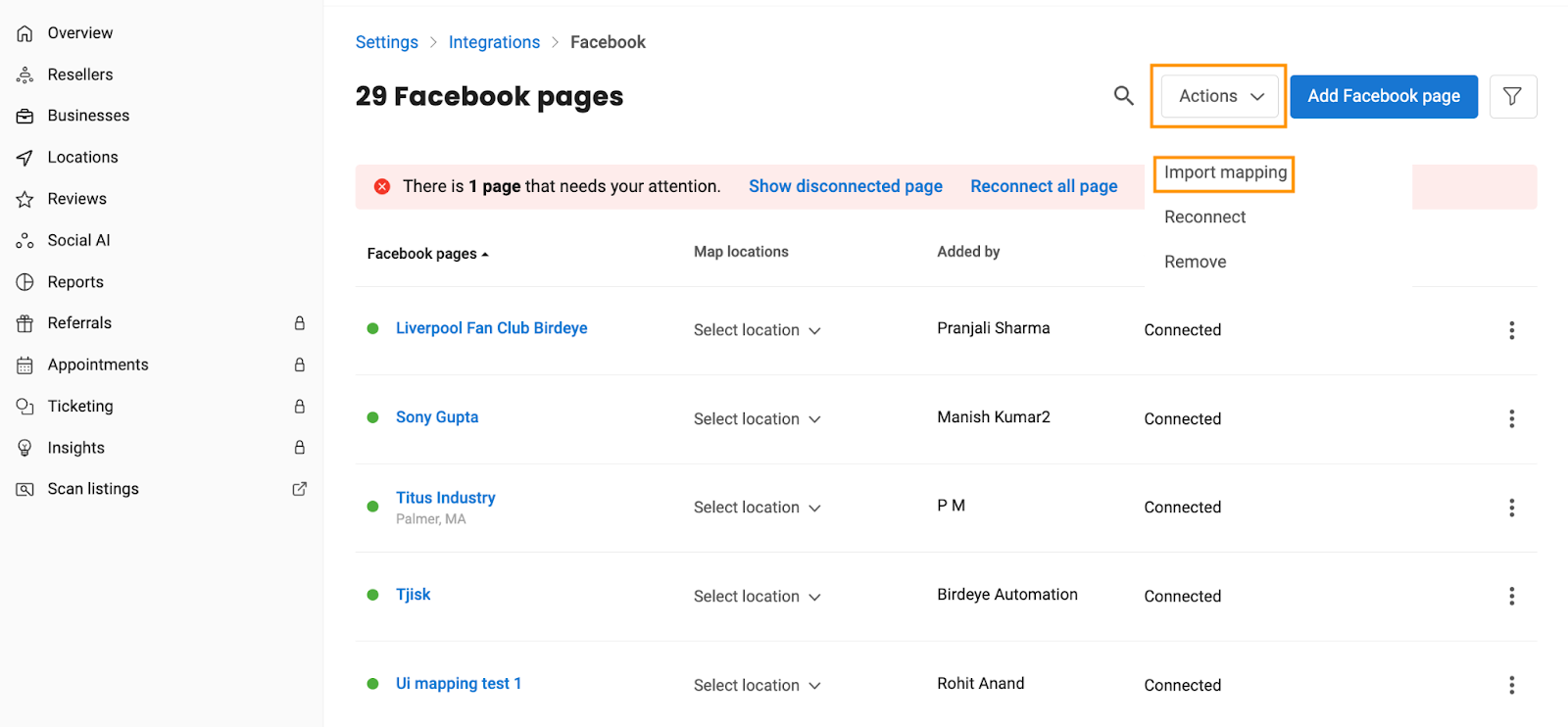Click Manish Kumar2 cell
This screenshot has height=727, width=1568.
click(993, 417)
